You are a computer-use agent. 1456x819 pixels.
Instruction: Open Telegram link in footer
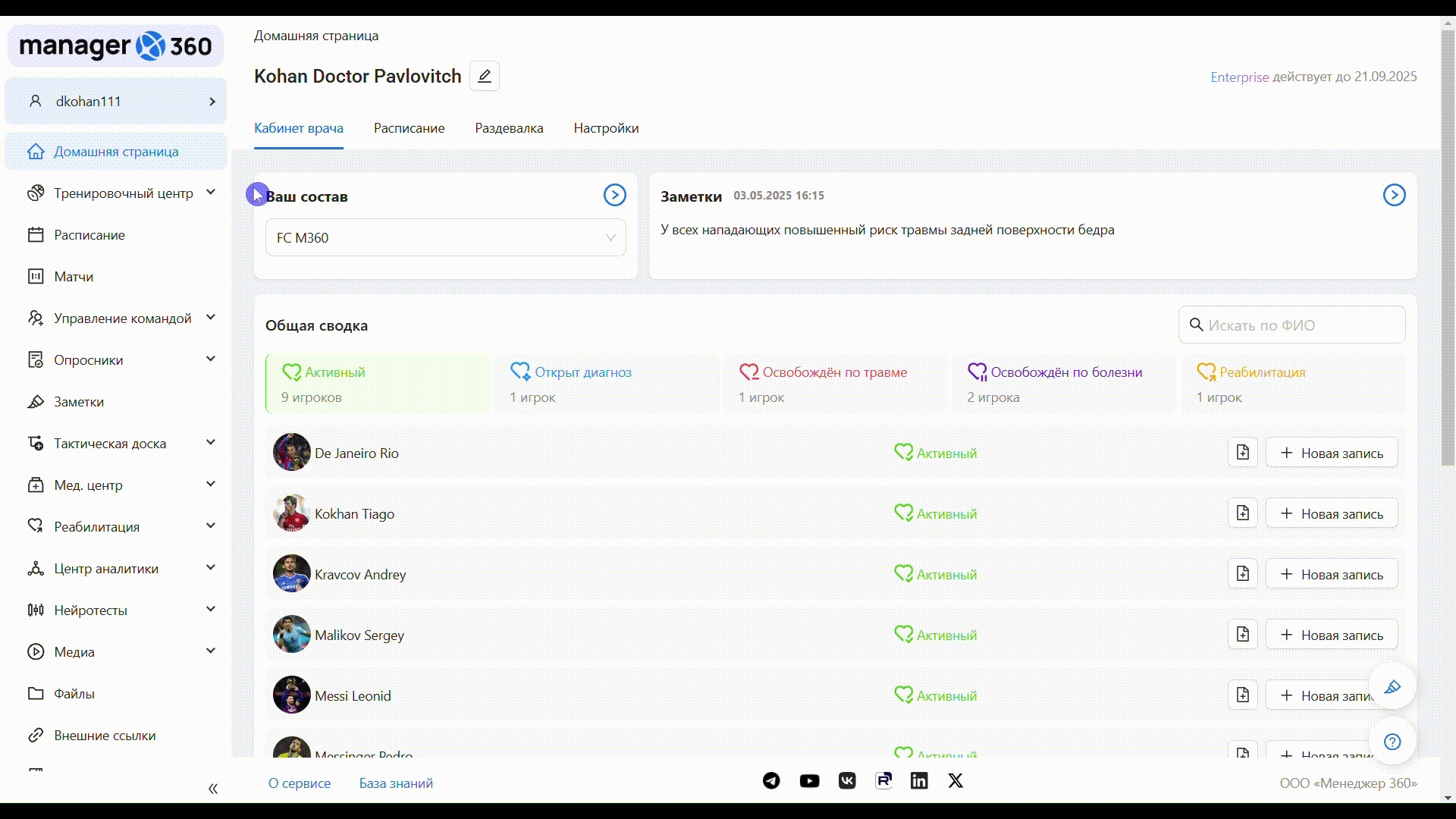(x=771, y=781)
